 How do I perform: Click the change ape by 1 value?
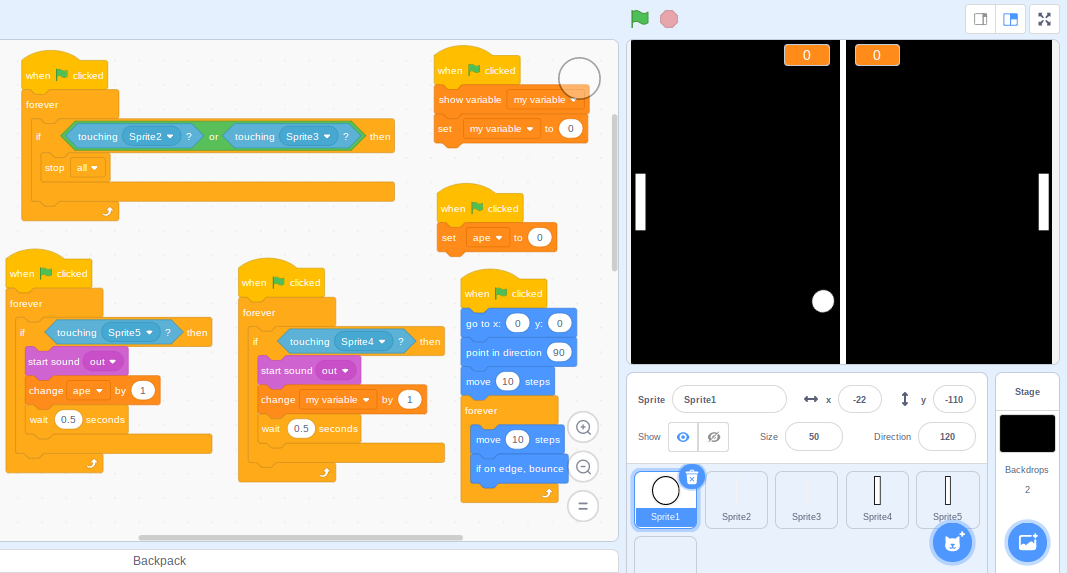coord(142,391)
